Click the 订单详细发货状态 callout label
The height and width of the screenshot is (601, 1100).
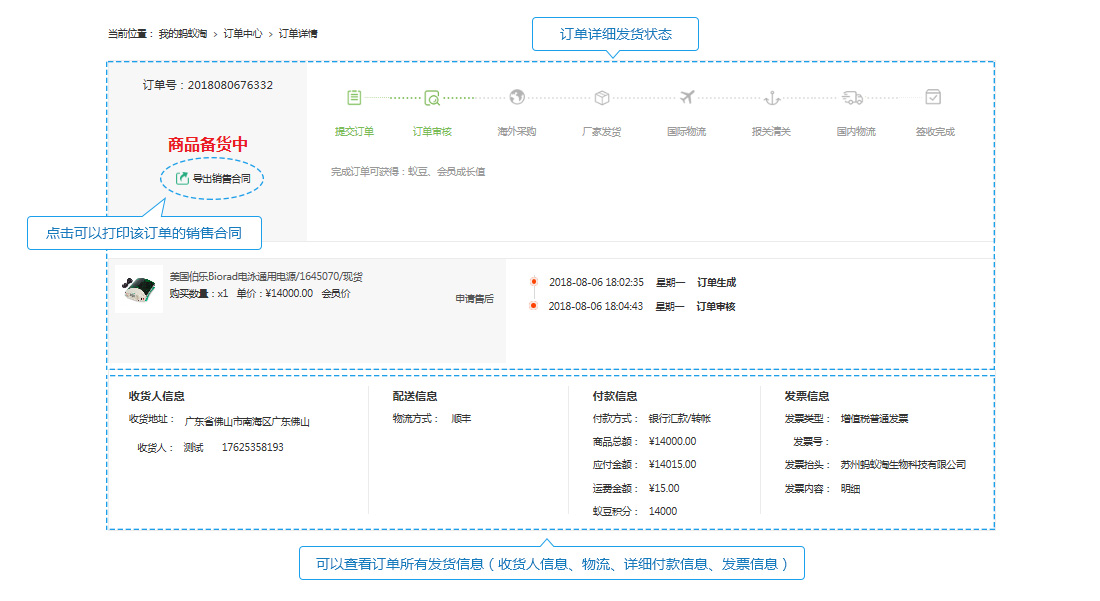(x=615, y=34)
